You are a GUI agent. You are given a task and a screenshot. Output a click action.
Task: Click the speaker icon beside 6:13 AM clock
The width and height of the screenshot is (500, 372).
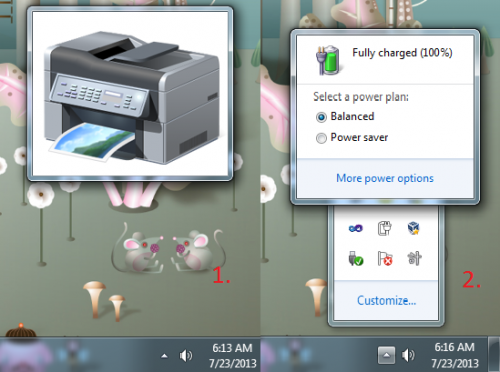(186, 356)
